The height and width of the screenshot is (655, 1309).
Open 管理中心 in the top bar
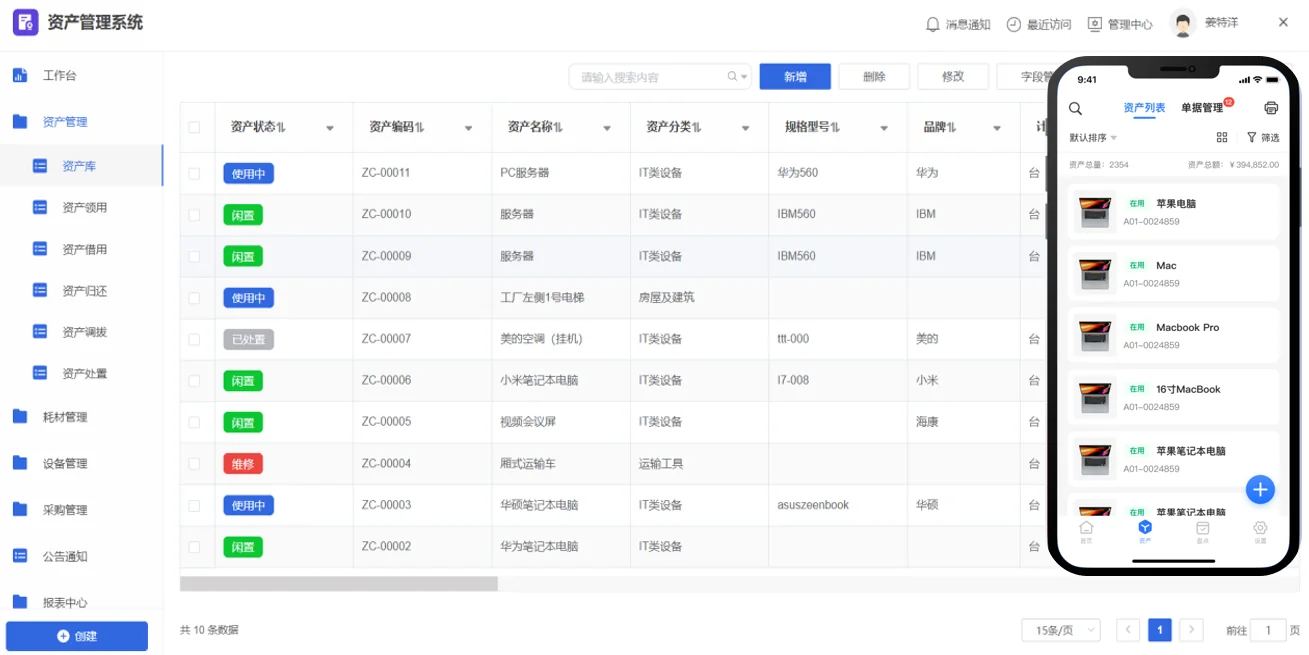click(x=1120, y=24)
